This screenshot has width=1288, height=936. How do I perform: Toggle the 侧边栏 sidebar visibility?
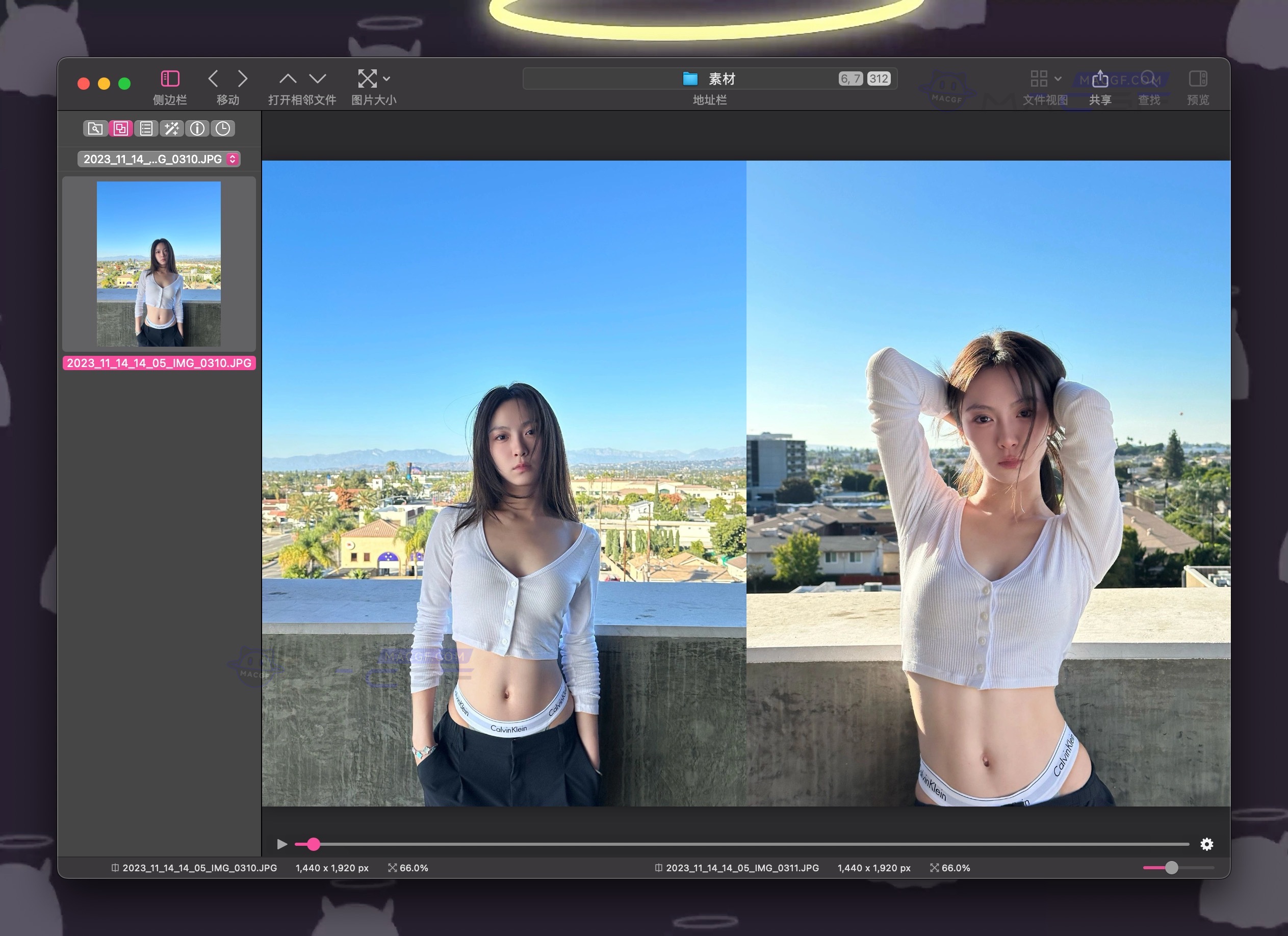(169, 78)
